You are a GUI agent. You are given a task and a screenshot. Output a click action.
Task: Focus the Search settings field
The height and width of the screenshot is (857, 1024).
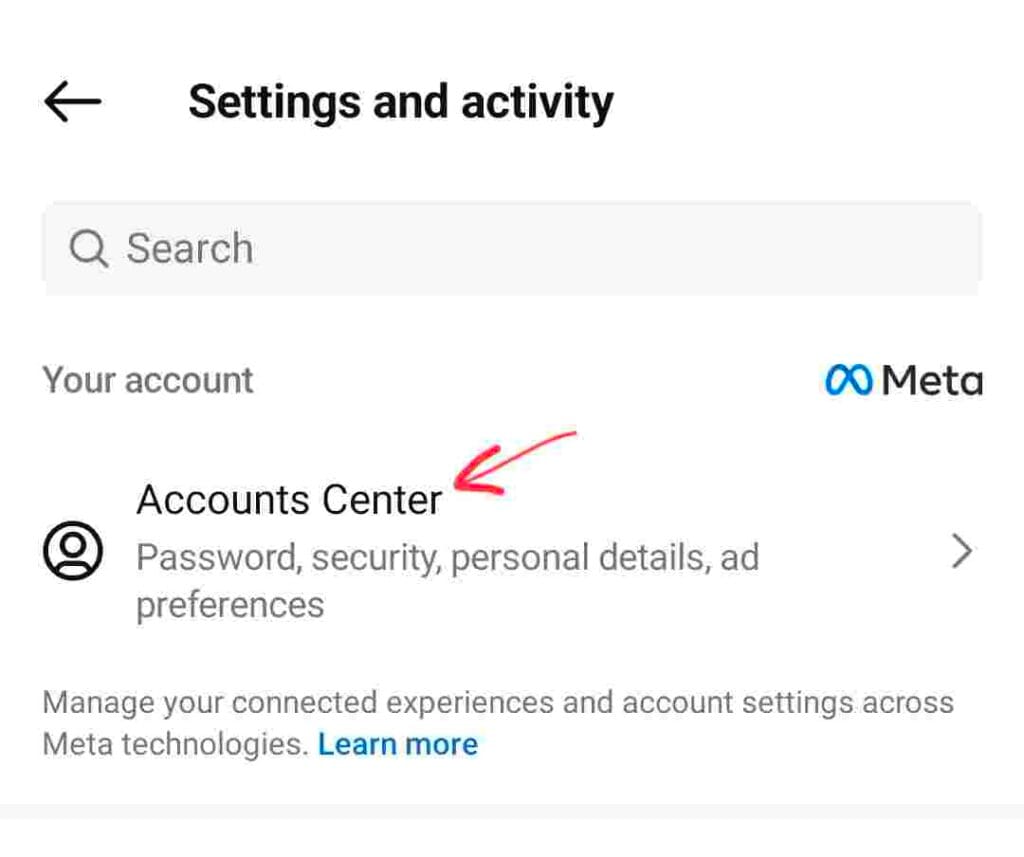pyautogui.click(x=512, y=248)
